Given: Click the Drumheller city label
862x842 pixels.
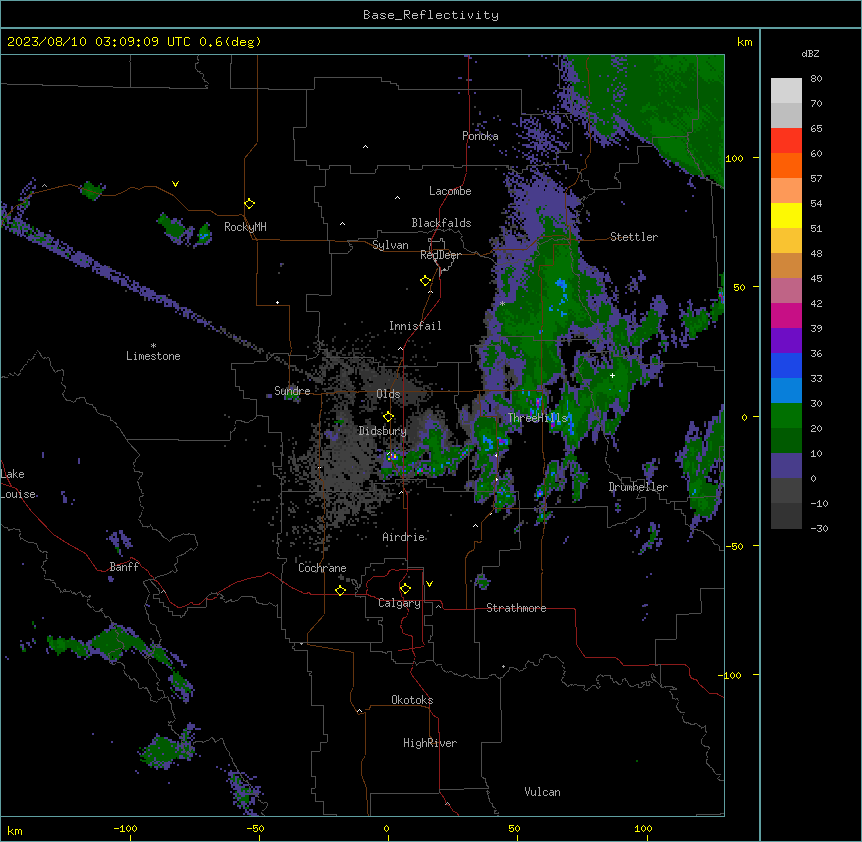Looking at the screenshot, I should (638, 487).
